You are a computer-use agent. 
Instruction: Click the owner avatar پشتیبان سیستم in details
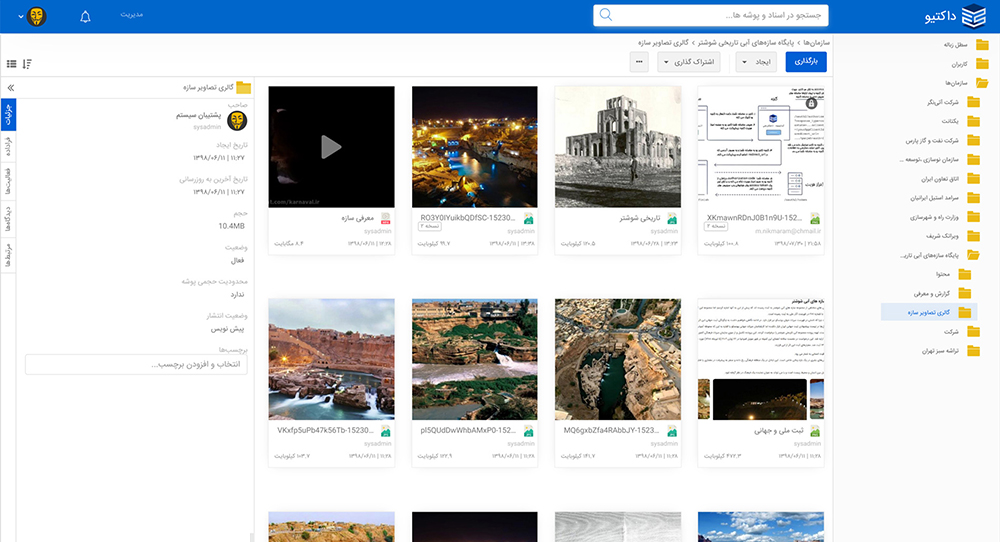point(237,120)
